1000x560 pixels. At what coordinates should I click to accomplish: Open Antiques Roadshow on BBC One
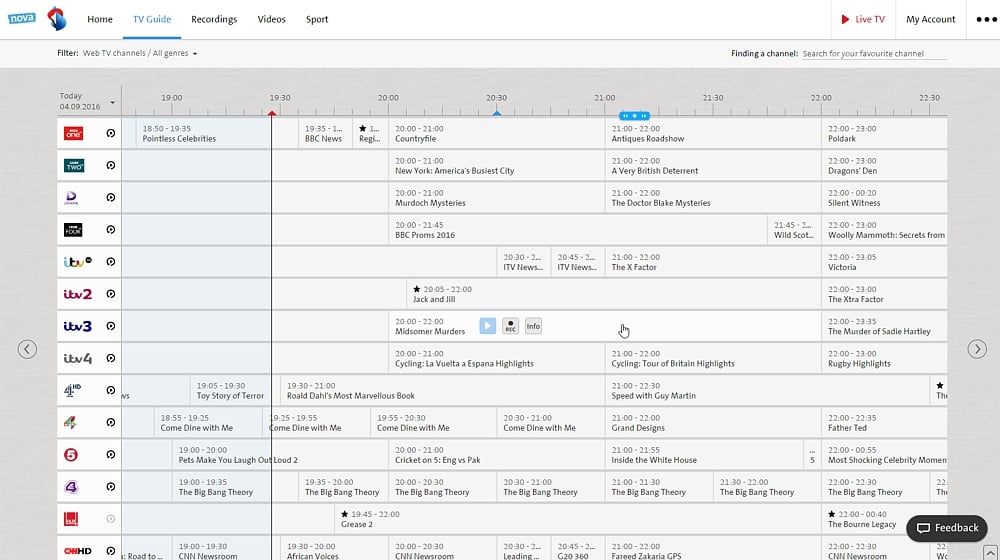coord(712,133)
